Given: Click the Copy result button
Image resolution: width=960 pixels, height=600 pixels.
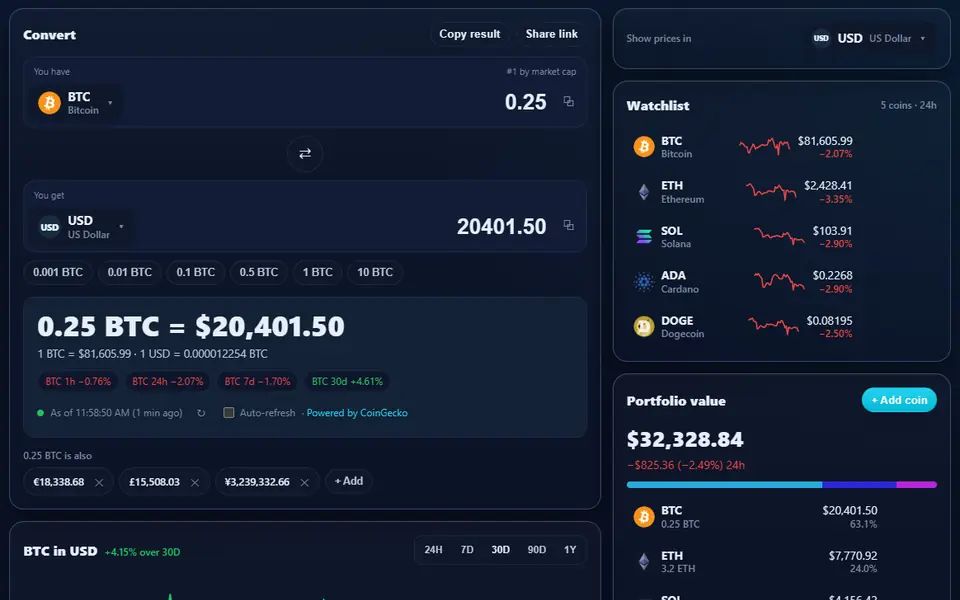Looking at the screenshot, I should tap(470, 34).
